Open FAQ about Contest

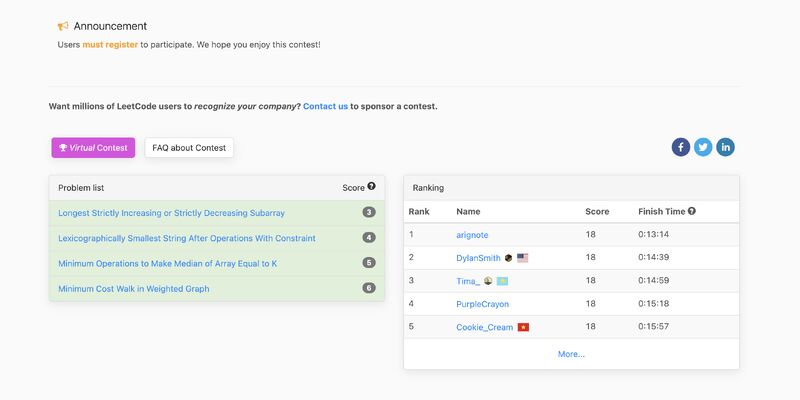[x=189, y=147]
